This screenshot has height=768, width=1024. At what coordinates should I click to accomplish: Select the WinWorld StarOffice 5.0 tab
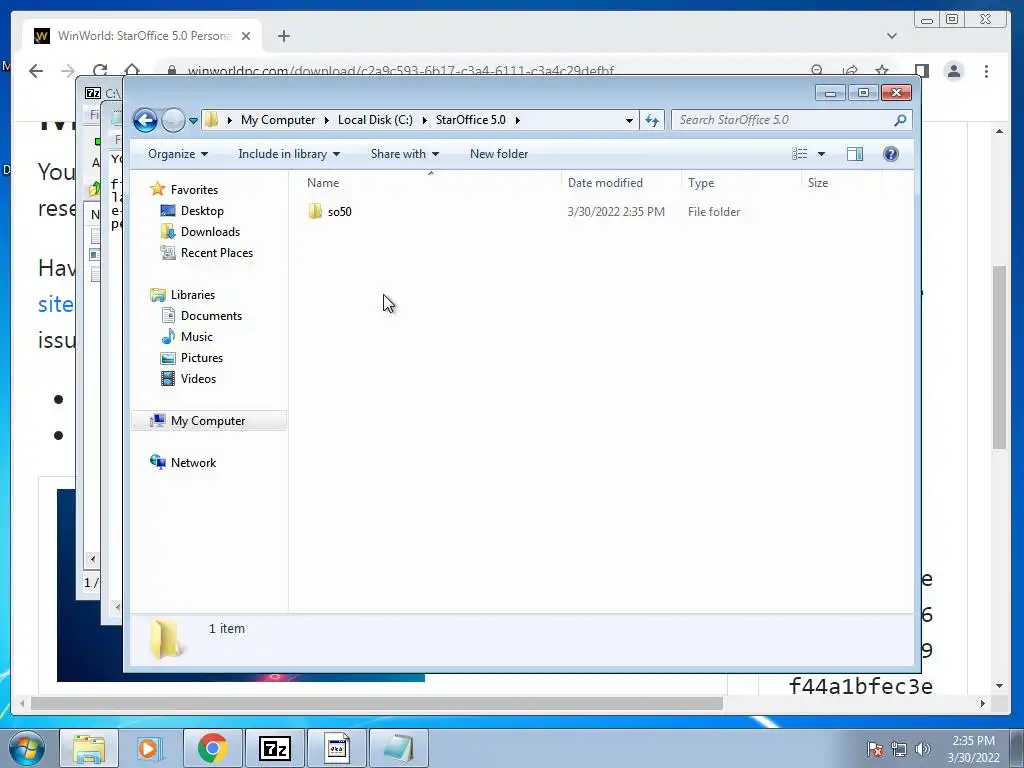pos(142,36)
